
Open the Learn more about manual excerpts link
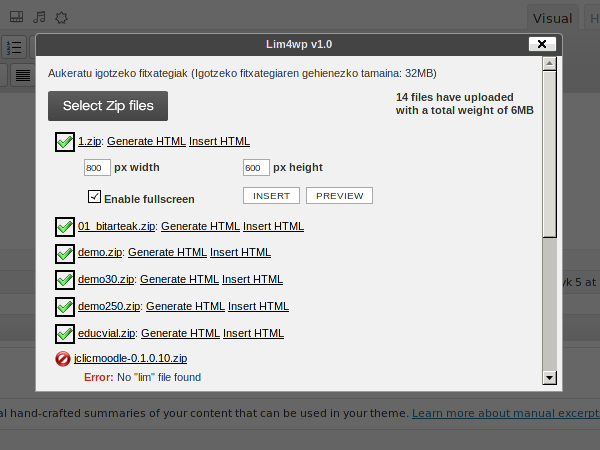coord(506,413)
